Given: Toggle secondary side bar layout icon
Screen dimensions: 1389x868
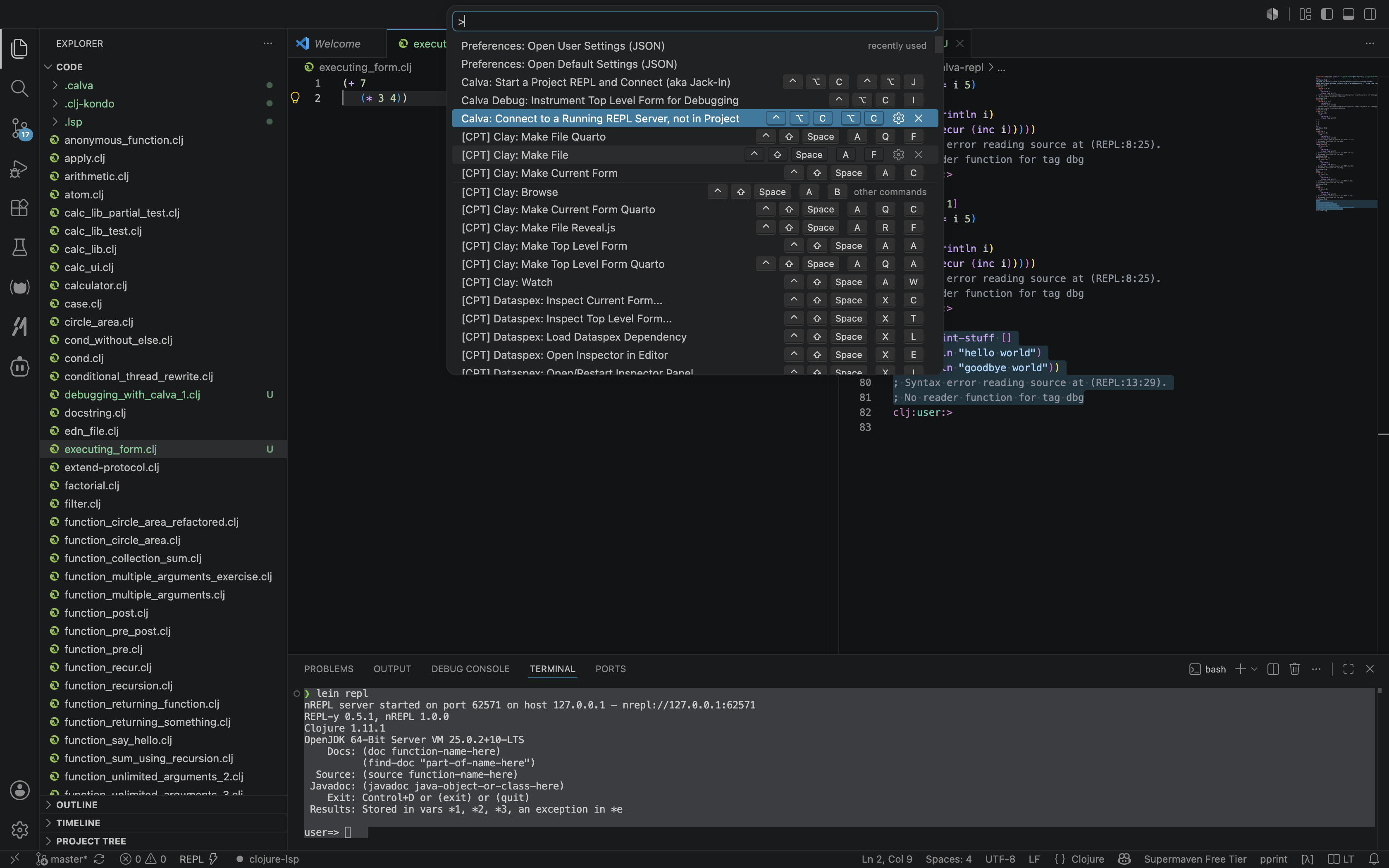Looking at the screenshot, I should [1370, 14].
